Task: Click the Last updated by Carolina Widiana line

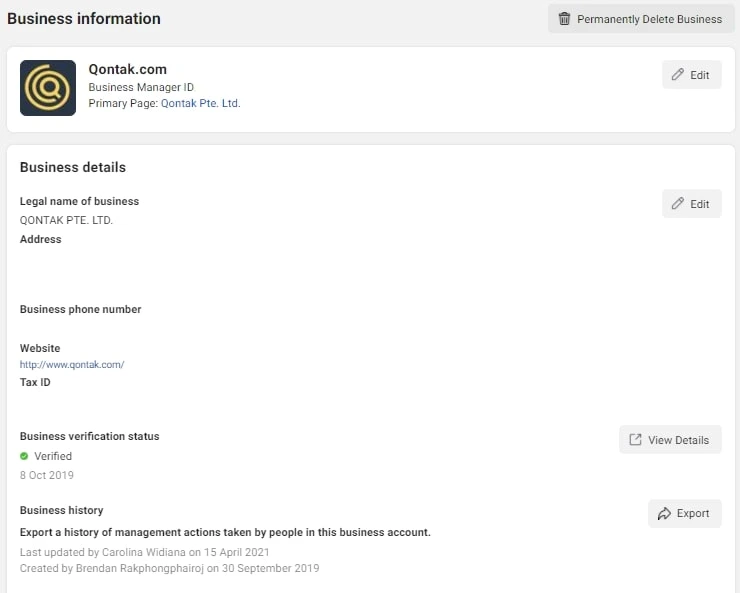Action: pos(144,552)
